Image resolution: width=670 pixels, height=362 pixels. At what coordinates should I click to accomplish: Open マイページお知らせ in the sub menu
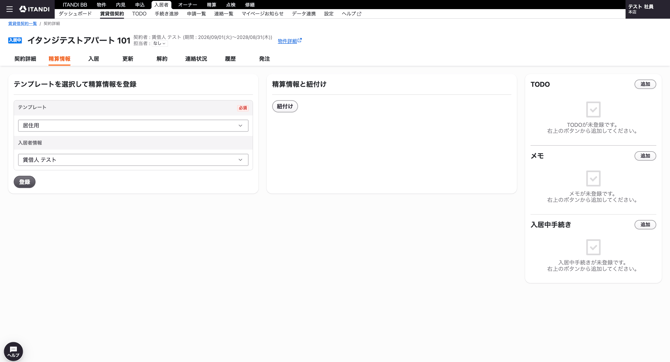pos(262,14)
